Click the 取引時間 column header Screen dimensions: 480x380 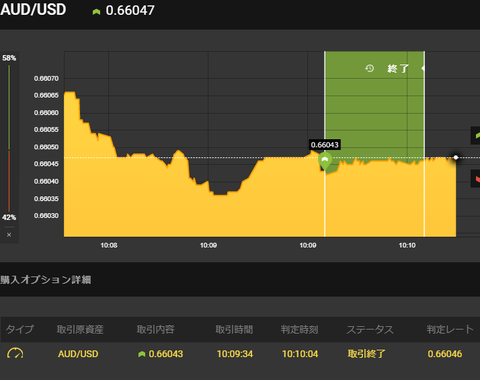[x=234, y=329]
